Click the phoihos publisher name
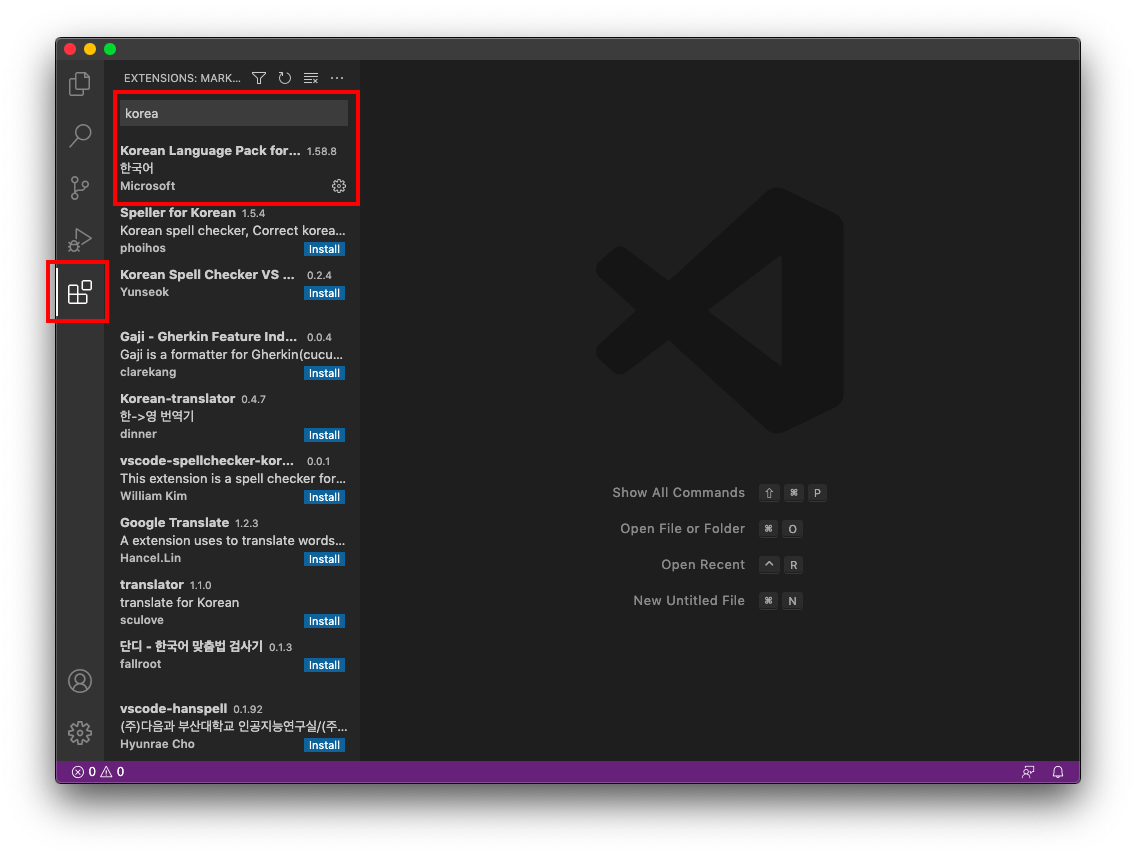Viewport: 1136px width, 857px height. point(143,248)
